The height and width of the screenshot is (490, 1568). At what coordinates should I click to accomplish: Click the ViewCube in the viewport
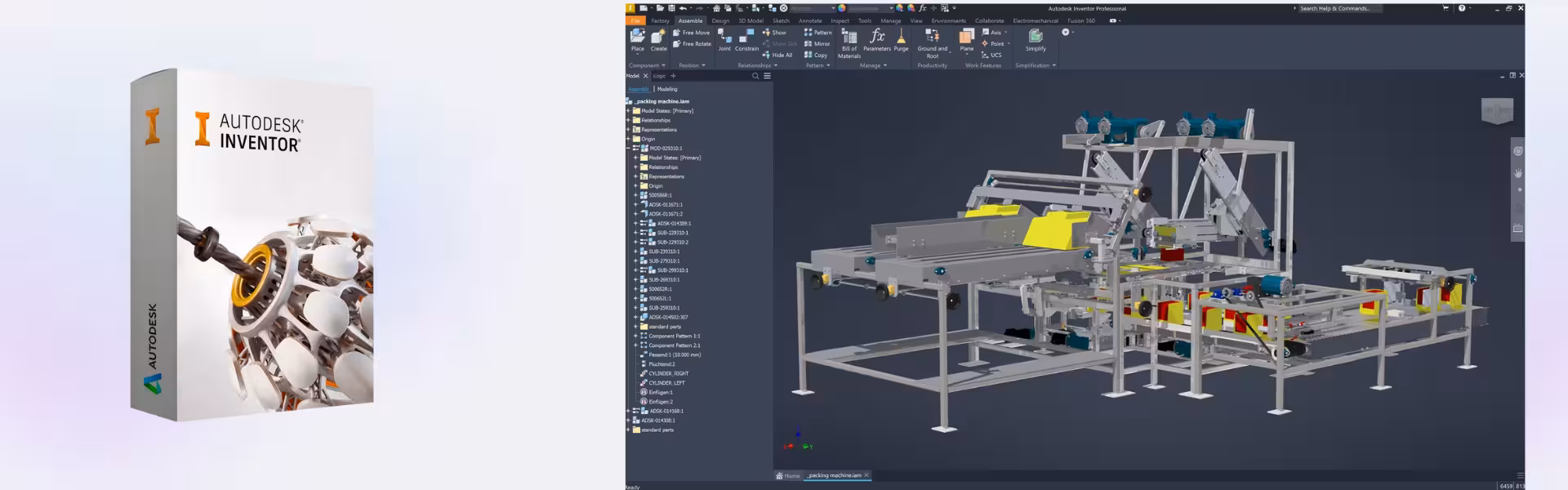(x=1497, y=110)
